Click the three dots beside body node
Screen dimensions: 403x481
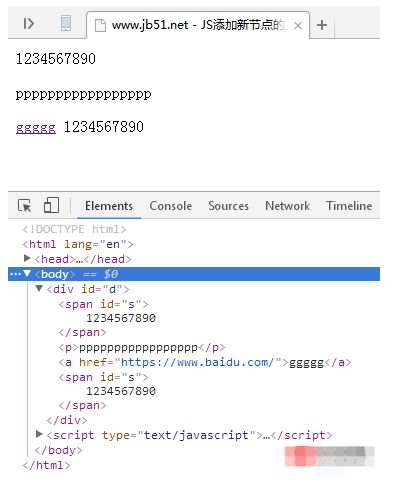15,274
